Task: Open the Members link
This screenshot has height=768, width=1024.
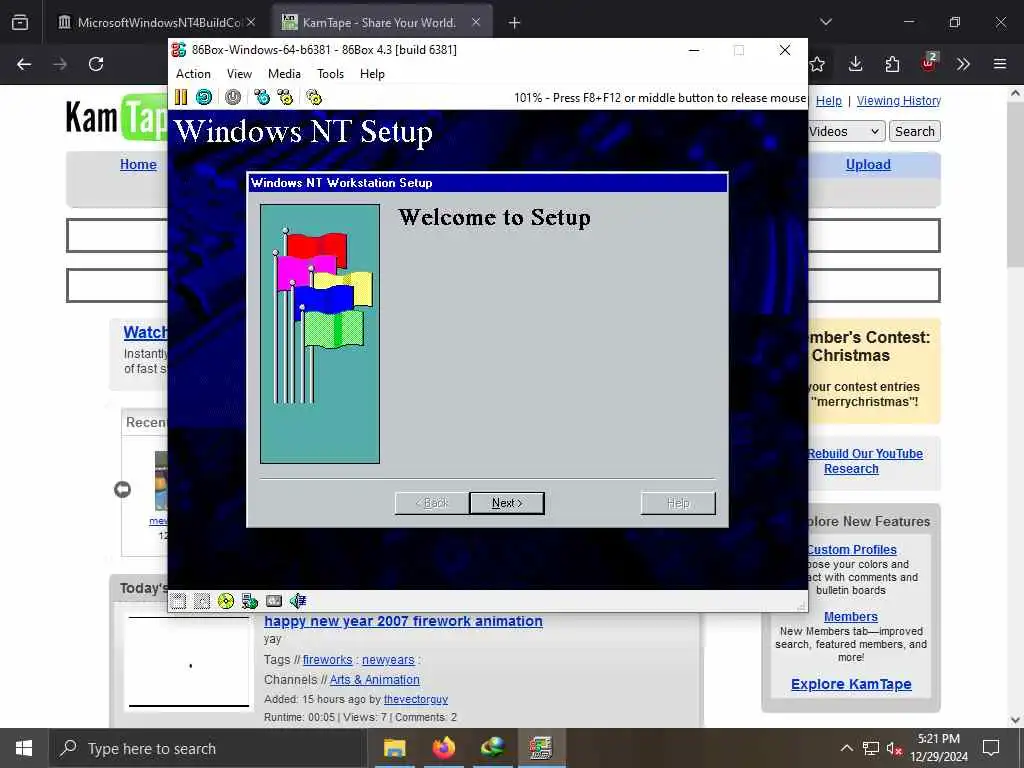Action: click(850, 616)
